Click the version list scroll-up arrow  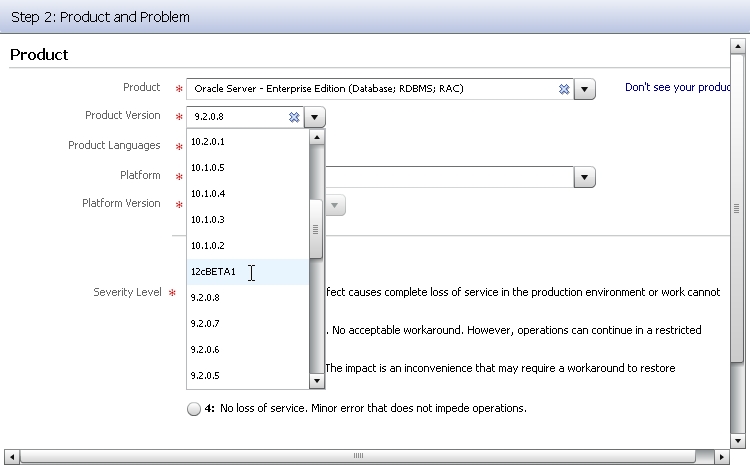[x=316, y=138]
